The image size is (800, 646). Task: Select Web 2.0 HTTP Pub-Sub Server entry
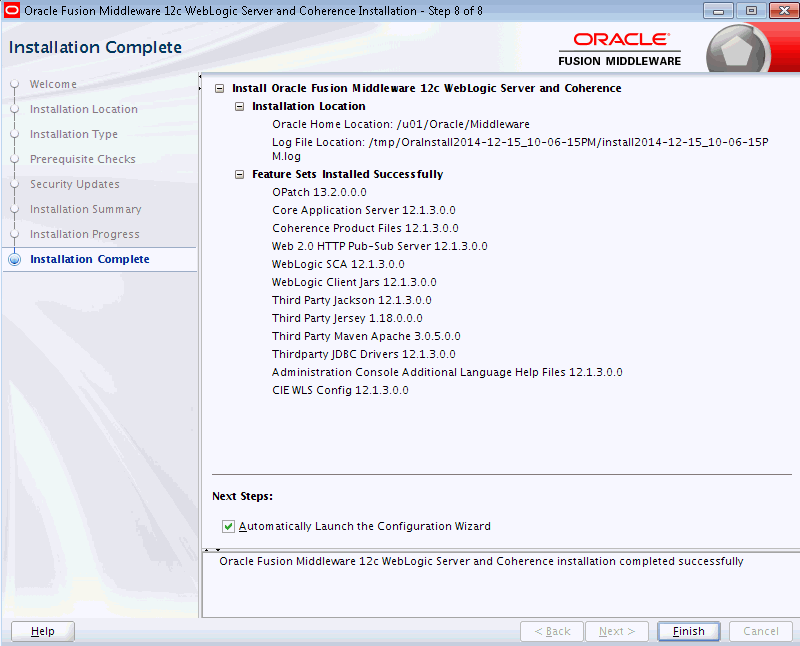click(380, 246)
